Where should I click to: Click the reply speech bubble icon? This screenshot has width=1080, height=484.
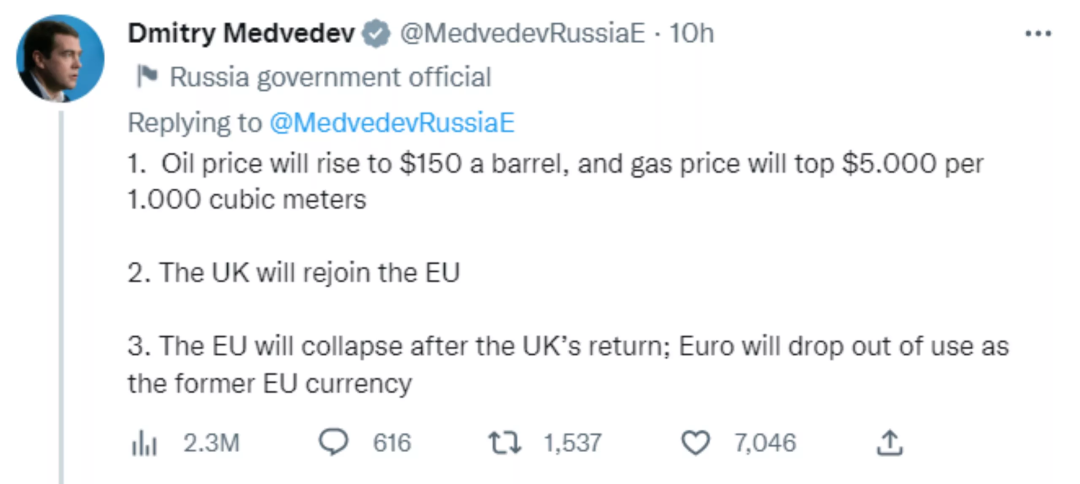click(x=332, y=442)
